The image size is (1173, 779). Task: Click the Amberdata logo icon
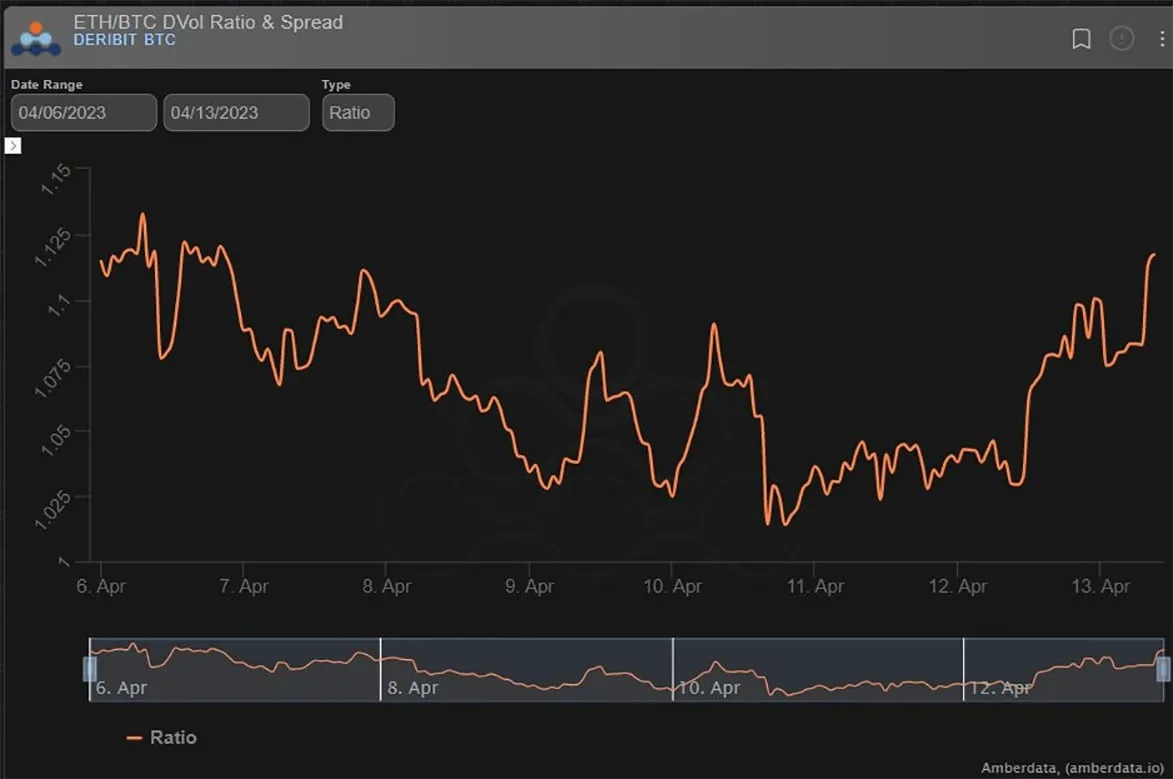coord(36,37)
